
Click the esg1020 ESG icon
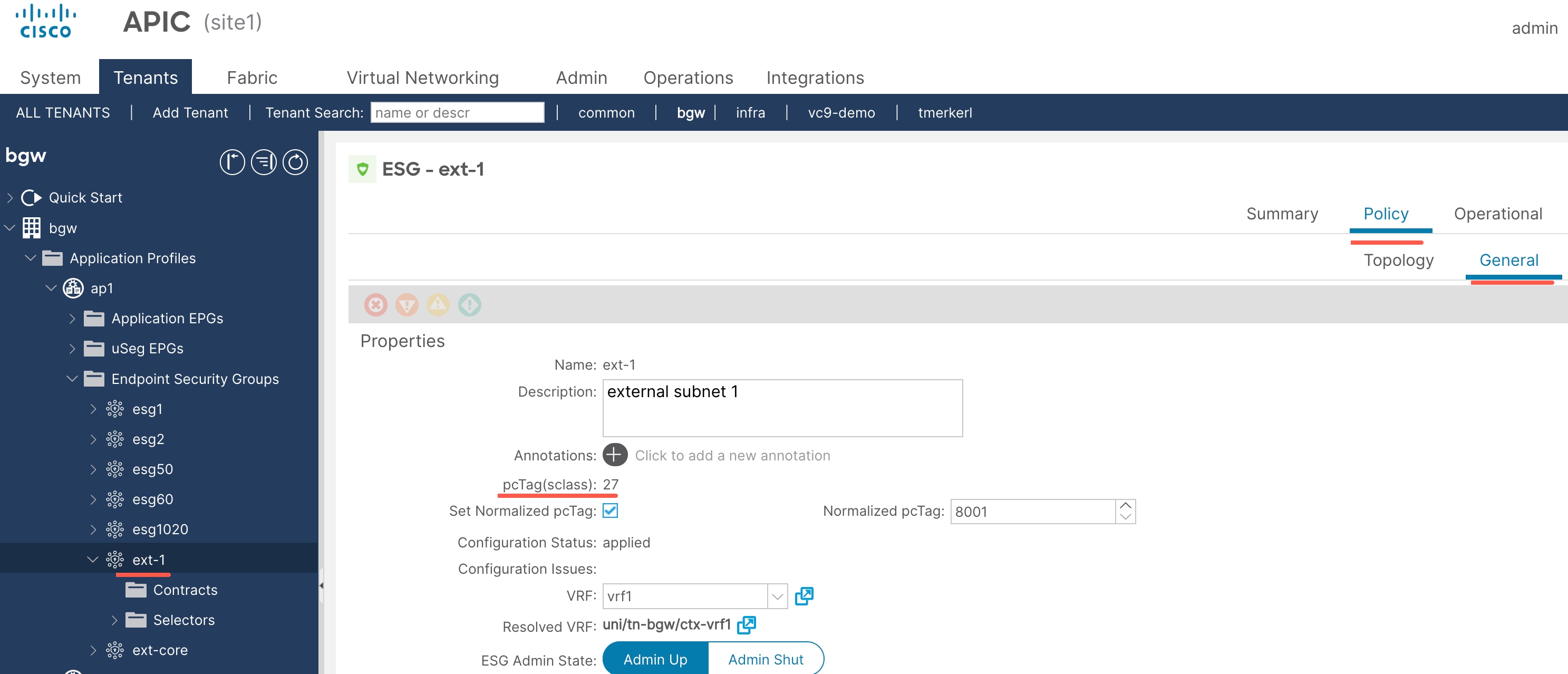[x=115, y=529]
